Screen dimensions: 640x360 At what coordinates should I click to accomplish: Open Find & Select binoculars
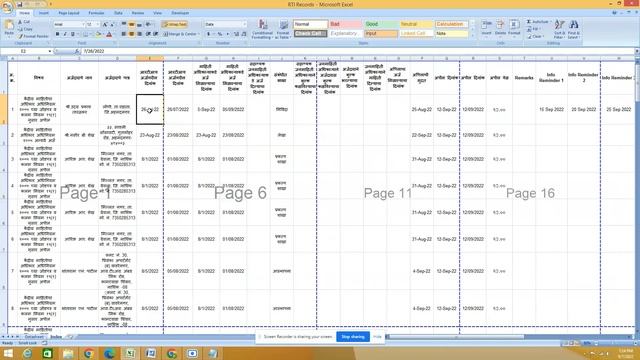(573, 29)
